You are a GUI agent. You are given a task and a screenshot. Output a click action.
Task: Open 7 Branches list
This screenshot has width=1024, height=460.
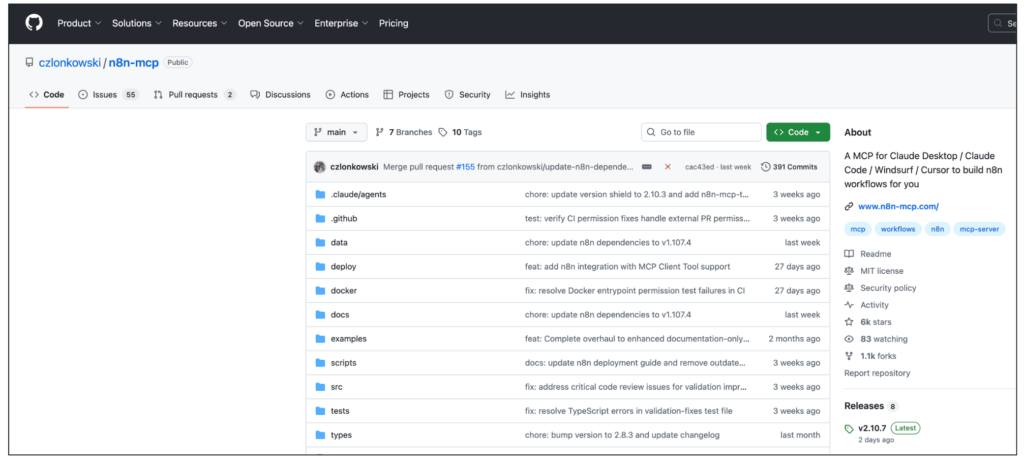coord(404,132)
